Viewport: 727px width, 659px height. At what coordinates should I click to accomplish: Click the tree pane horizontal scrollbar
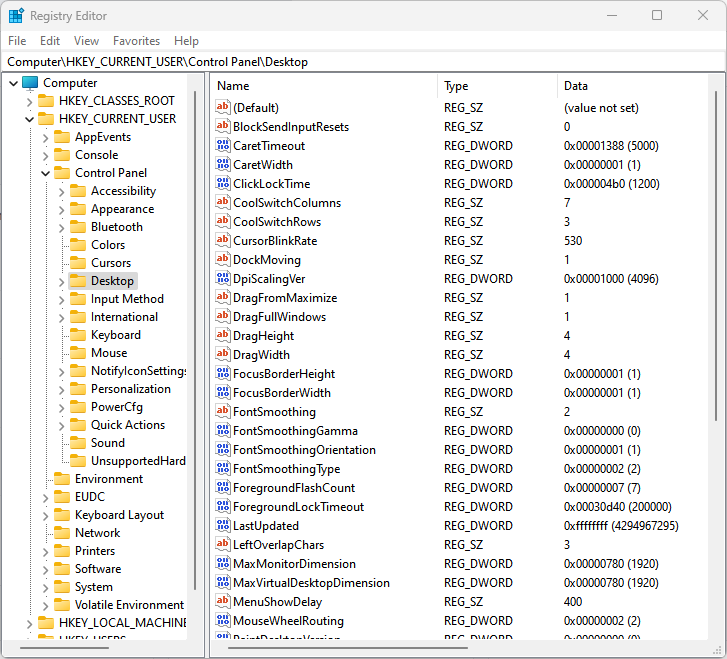tap(64, 648)
